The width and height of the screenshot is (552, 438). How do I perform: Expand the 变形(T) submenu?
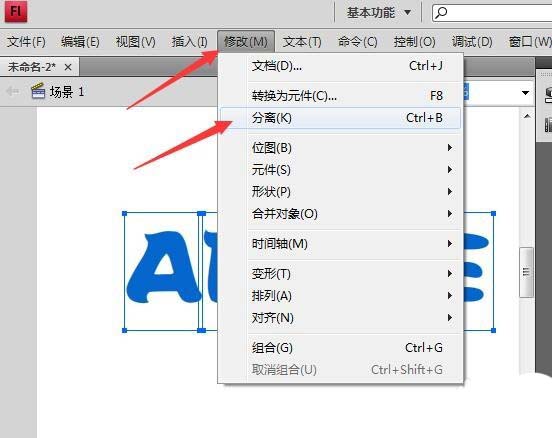[x=340, y=274]
